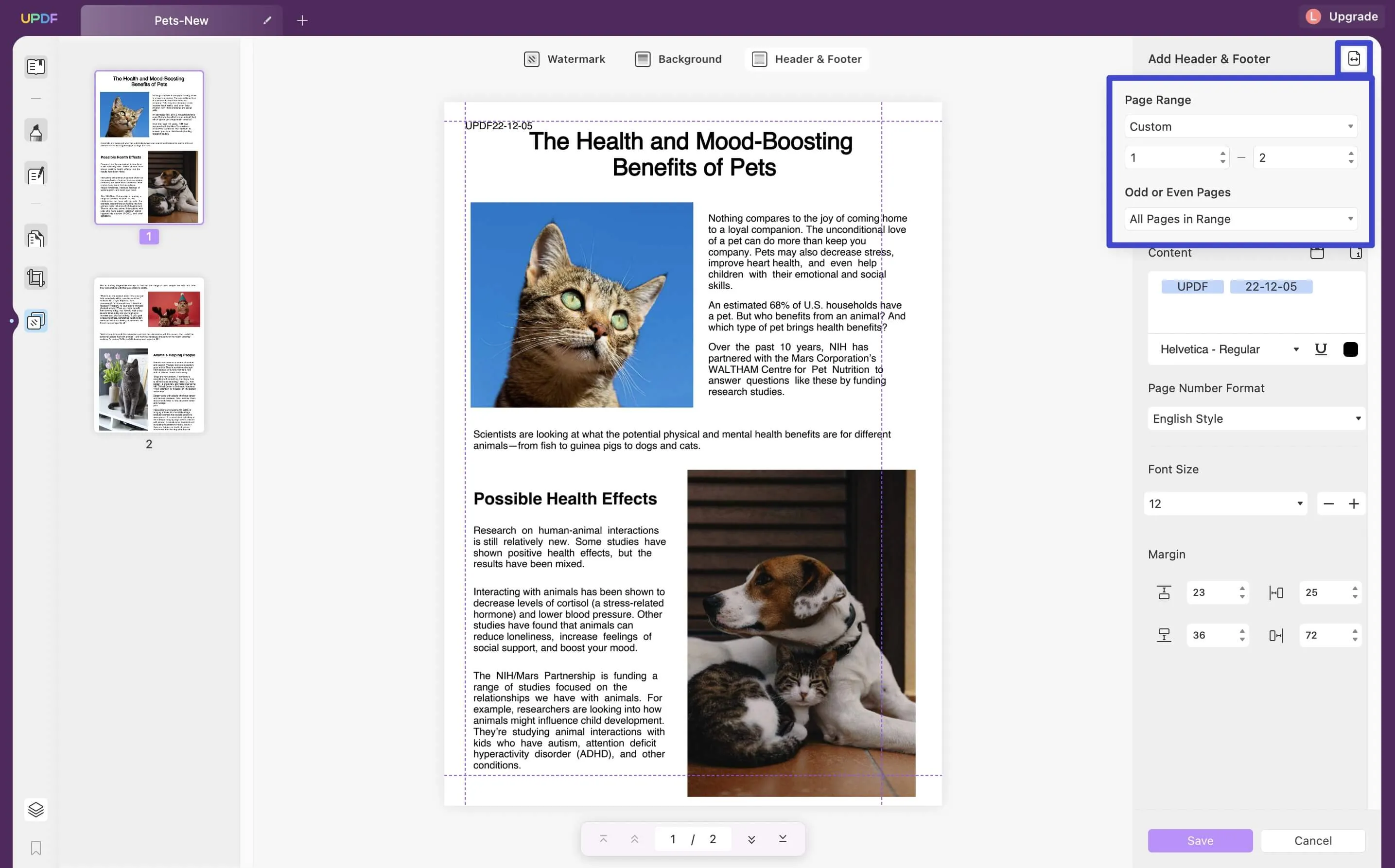Click the save header/footer template icon
The height and width of the screenshot is (868, 1395).
point(1353,58)
